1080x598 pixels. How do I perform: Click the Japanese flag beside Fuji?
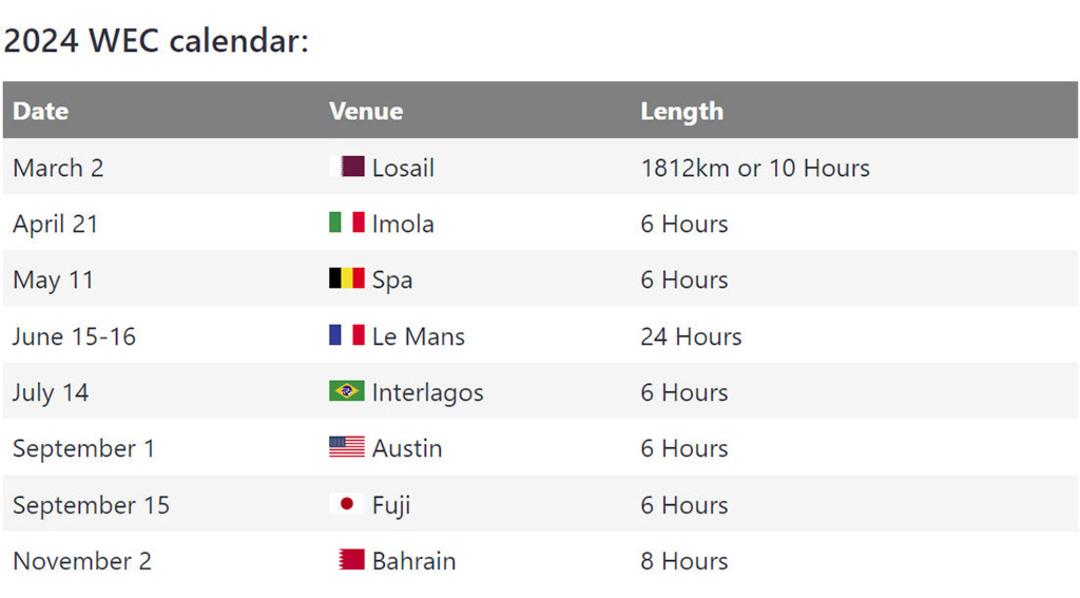(347, 504)
